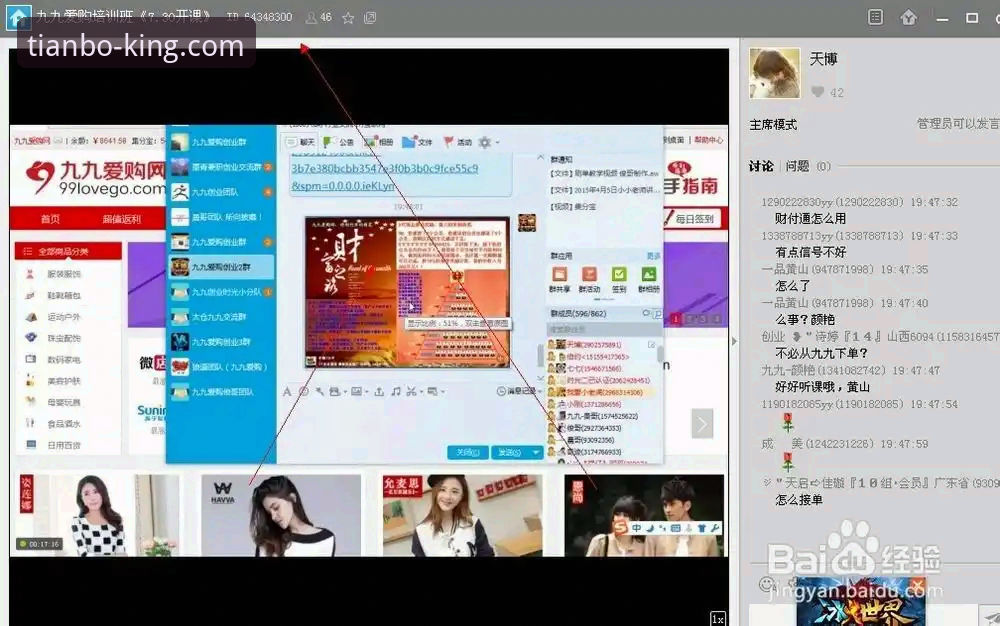Image resolution: width=1000 pixels, height=626 pixels.
Task: Select the 太仓九九交流群 group in the list
Action: point(221,317)
